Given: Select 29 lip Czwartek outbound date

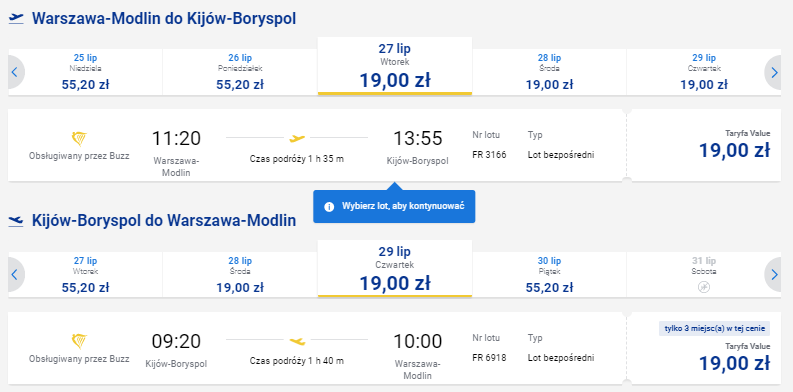Looking at the screenshot, I should 704,72.
